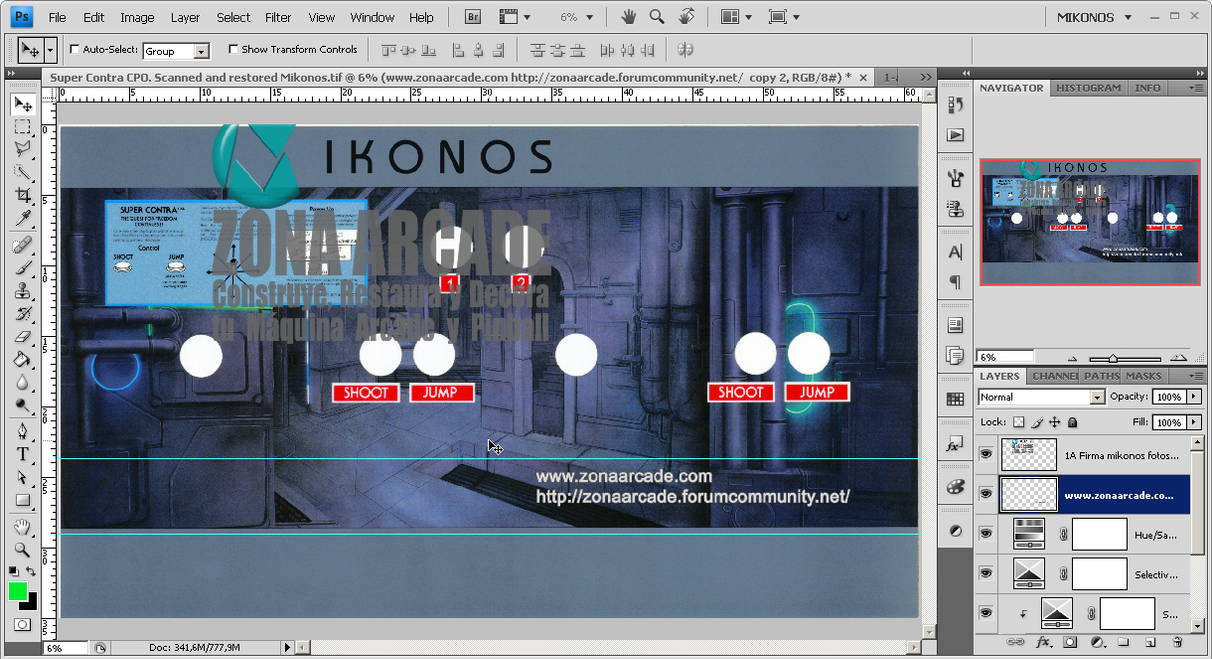Link layers icon in Layers panel
The image size is (1212, 659).
point(1016,641)
